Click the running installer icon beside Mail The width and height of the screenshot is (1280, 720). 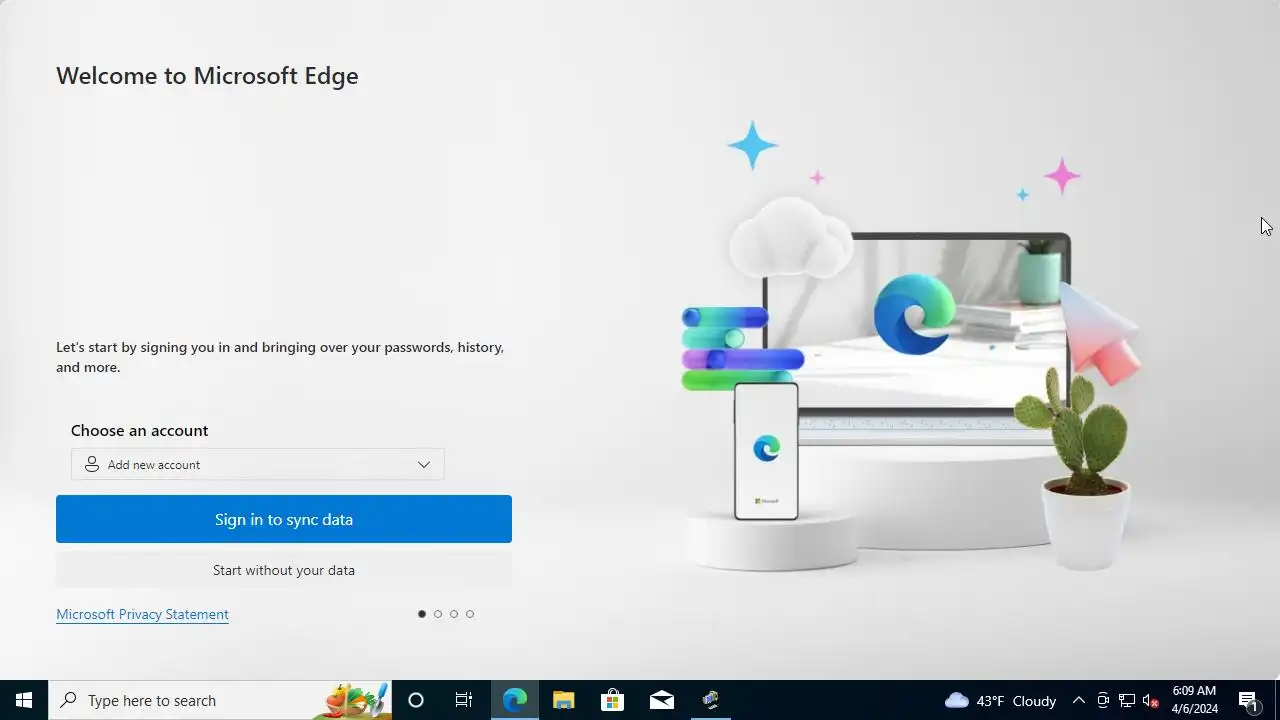click(x=711, y=700)
